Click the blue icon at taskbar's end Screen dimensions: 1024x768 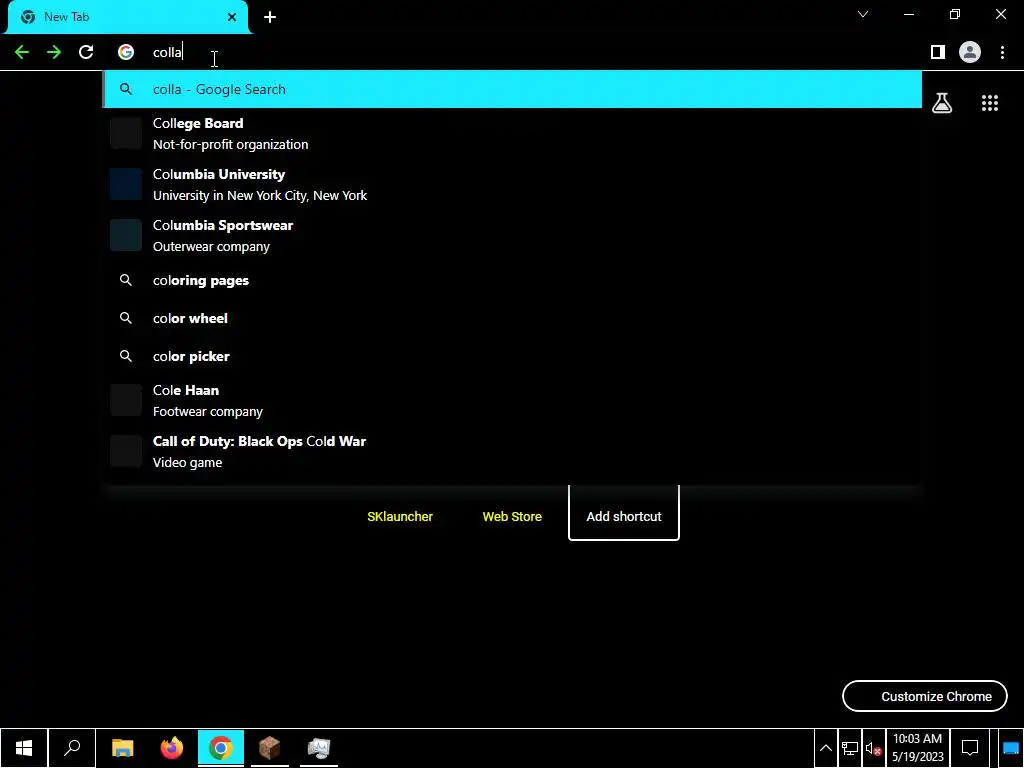click(x=1011, y=748)
